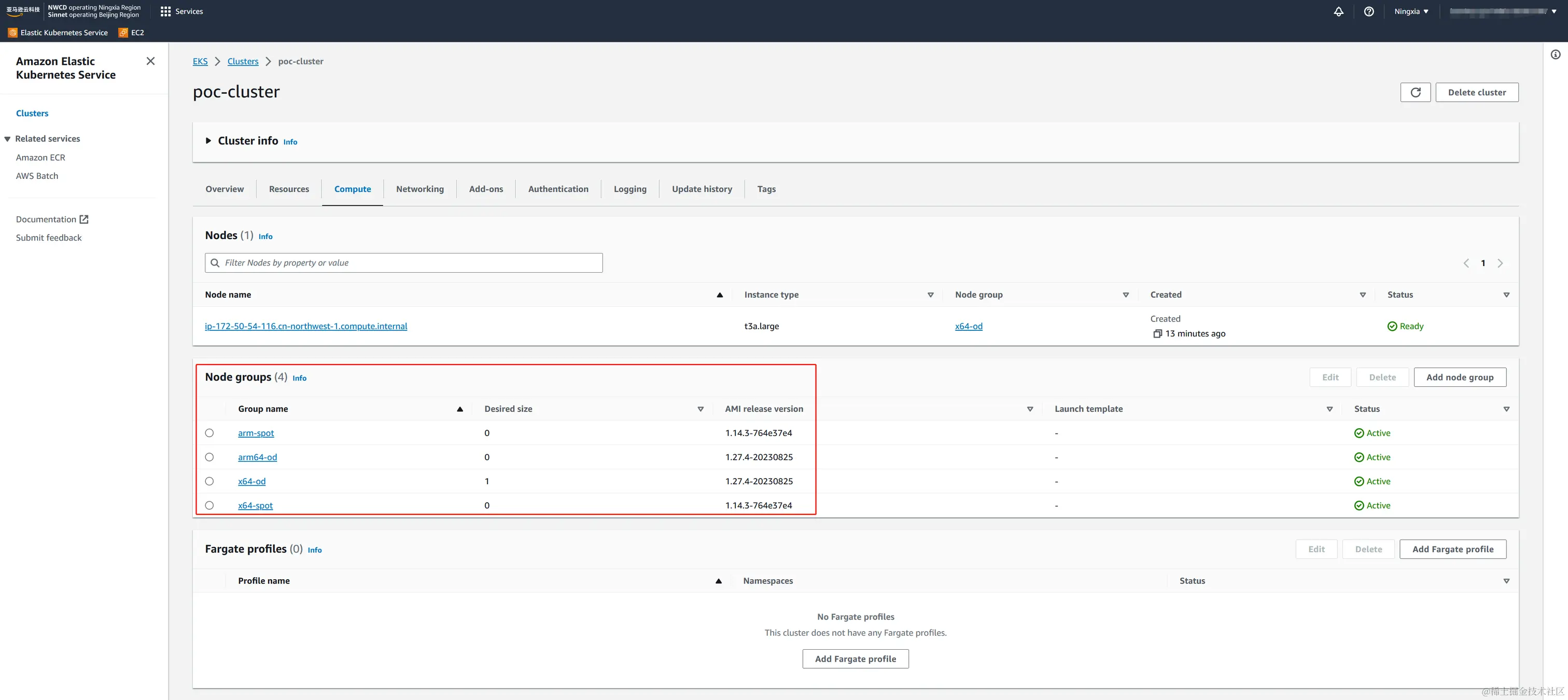
Task: Open the info panel icon at right edge
Action: click(x=1555, y=55)
